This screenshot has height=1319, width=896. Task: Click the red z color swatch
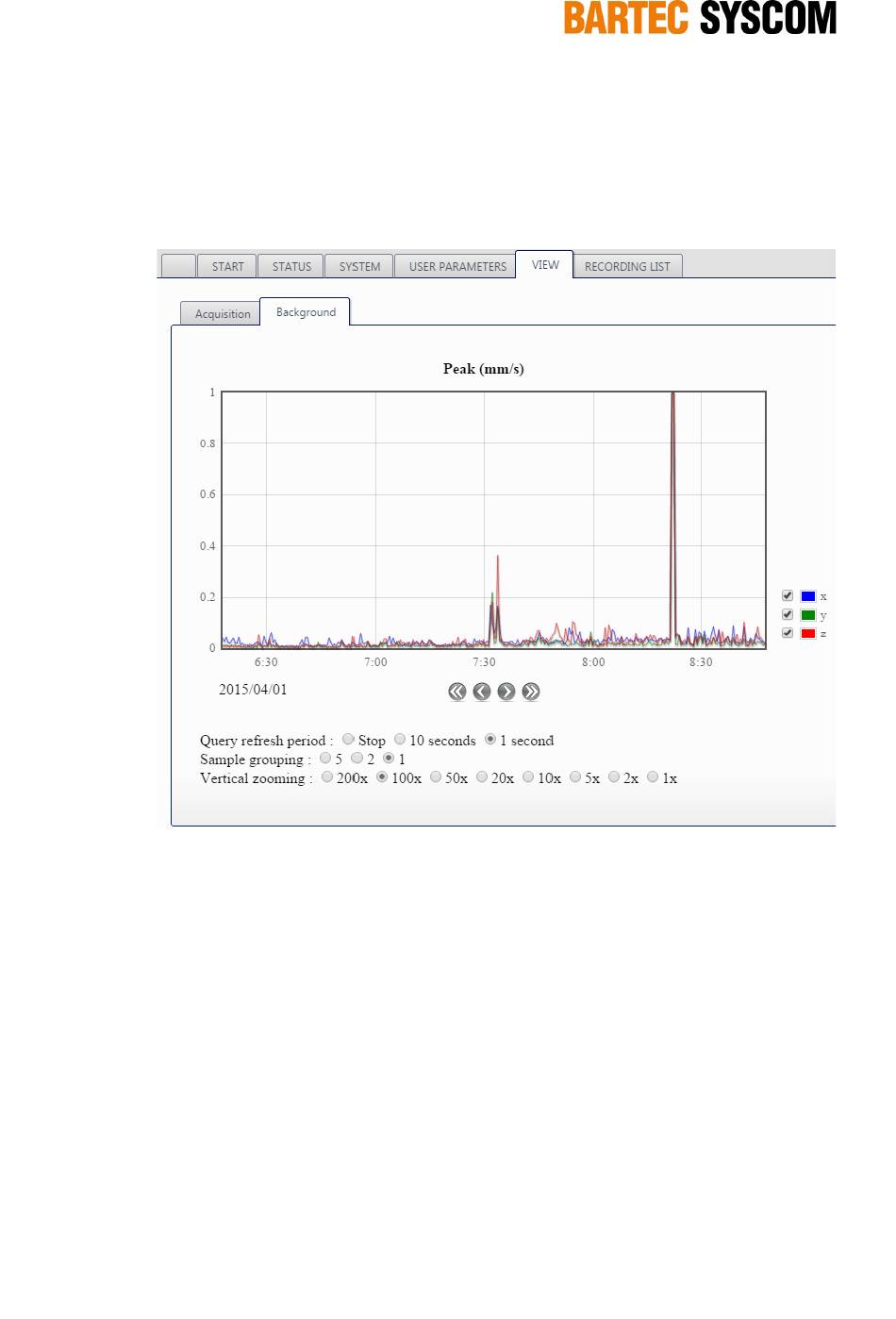[808, 633]
